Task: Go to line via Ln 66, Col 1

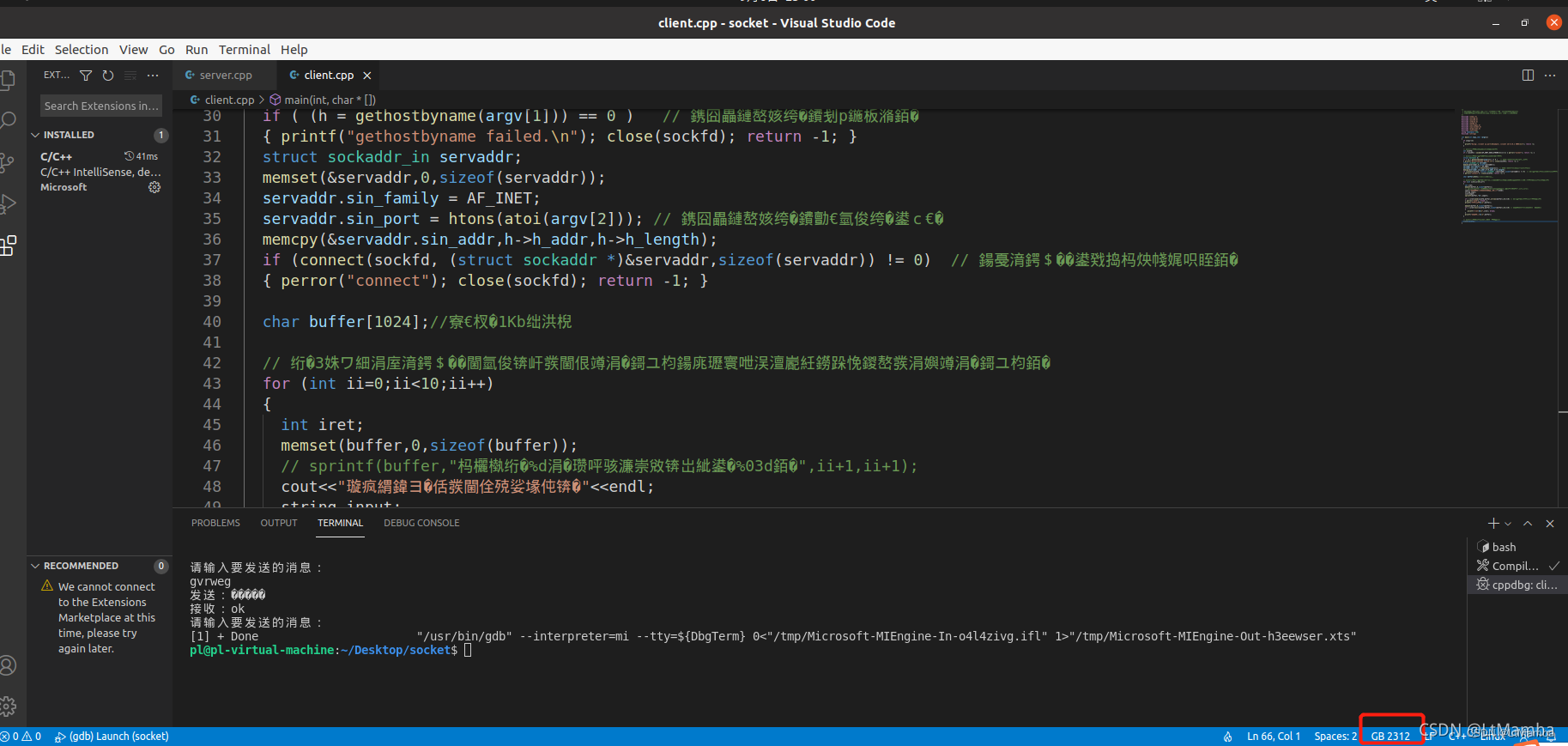Action: point(1274,737)
